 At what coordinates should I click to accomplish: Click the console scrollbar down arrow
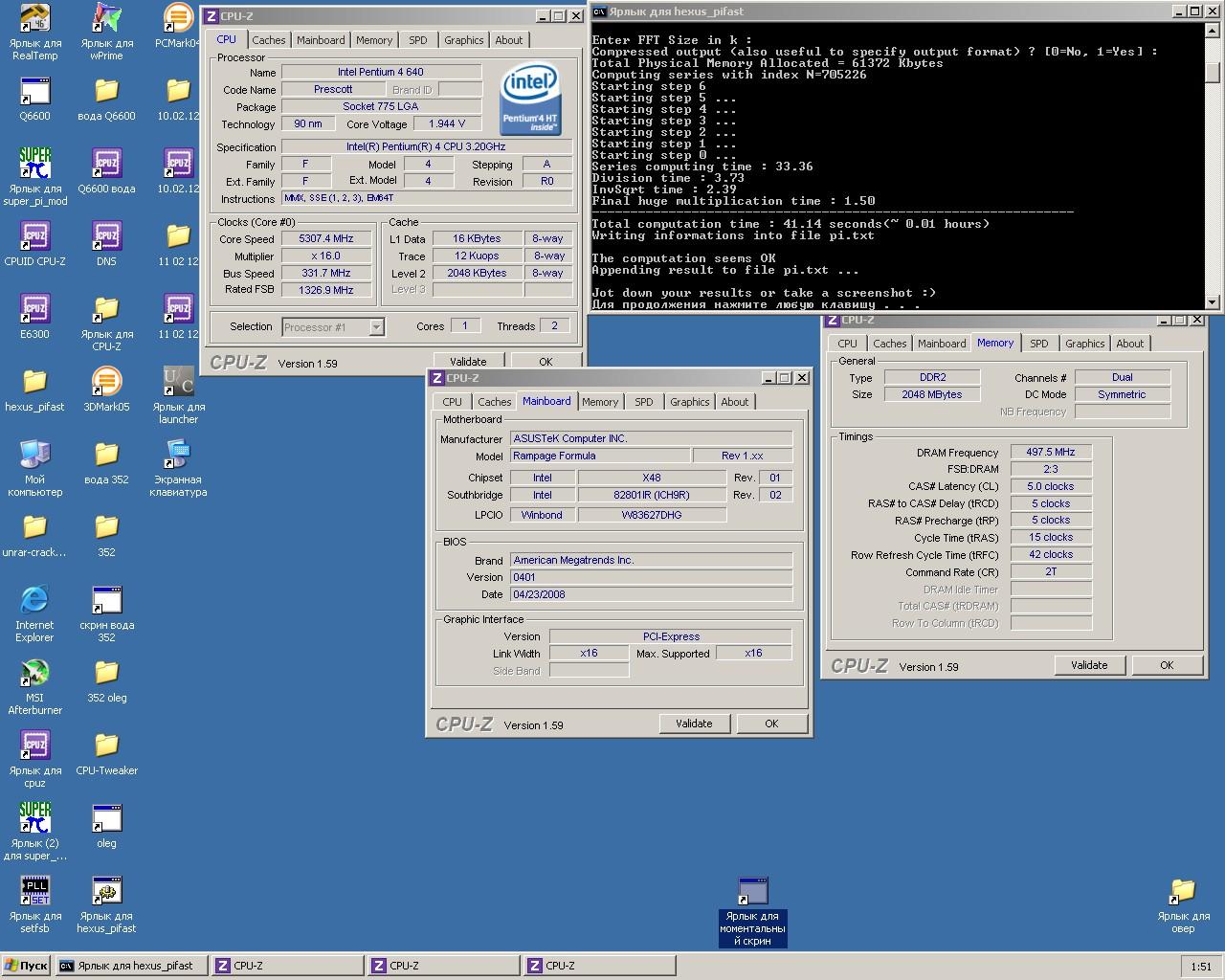1213,301
